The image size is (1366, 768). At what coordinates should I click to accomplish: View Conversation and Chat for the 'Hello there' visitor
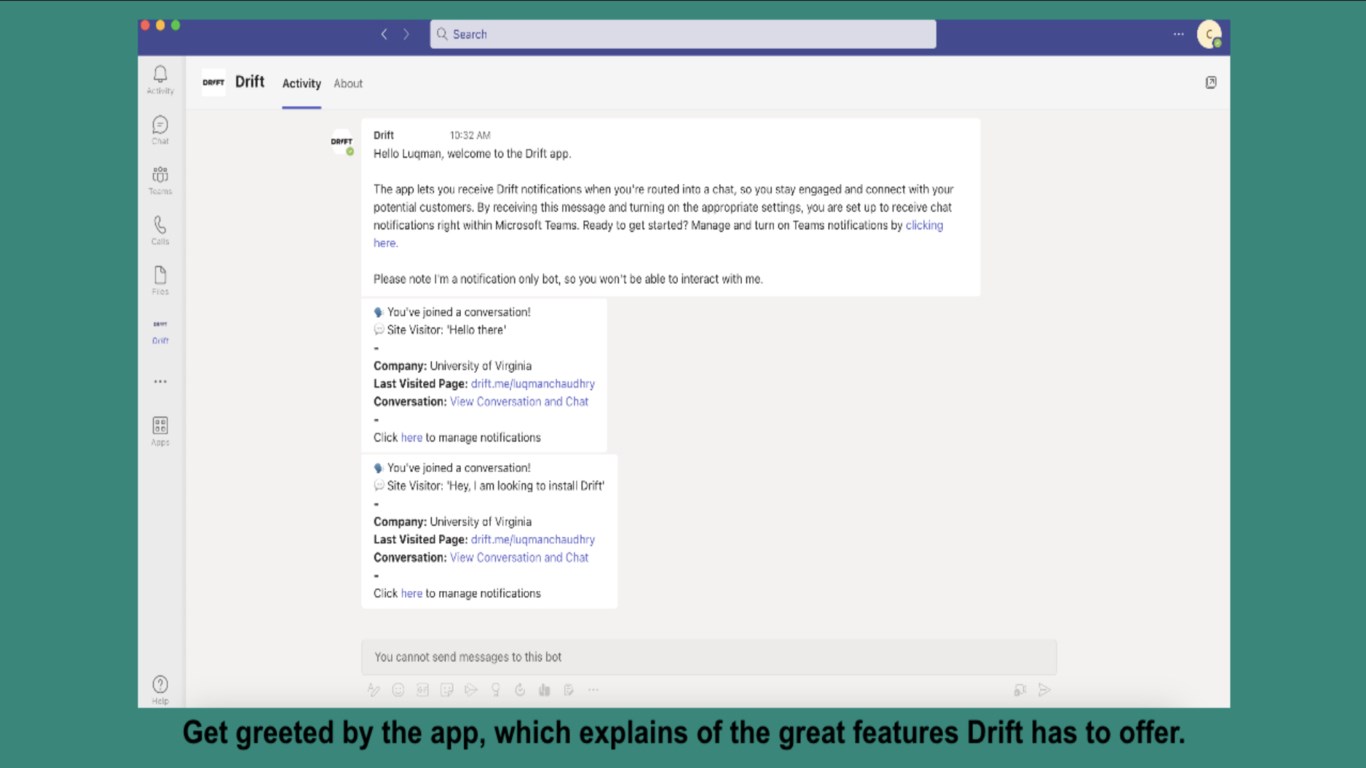coord(519,402)
